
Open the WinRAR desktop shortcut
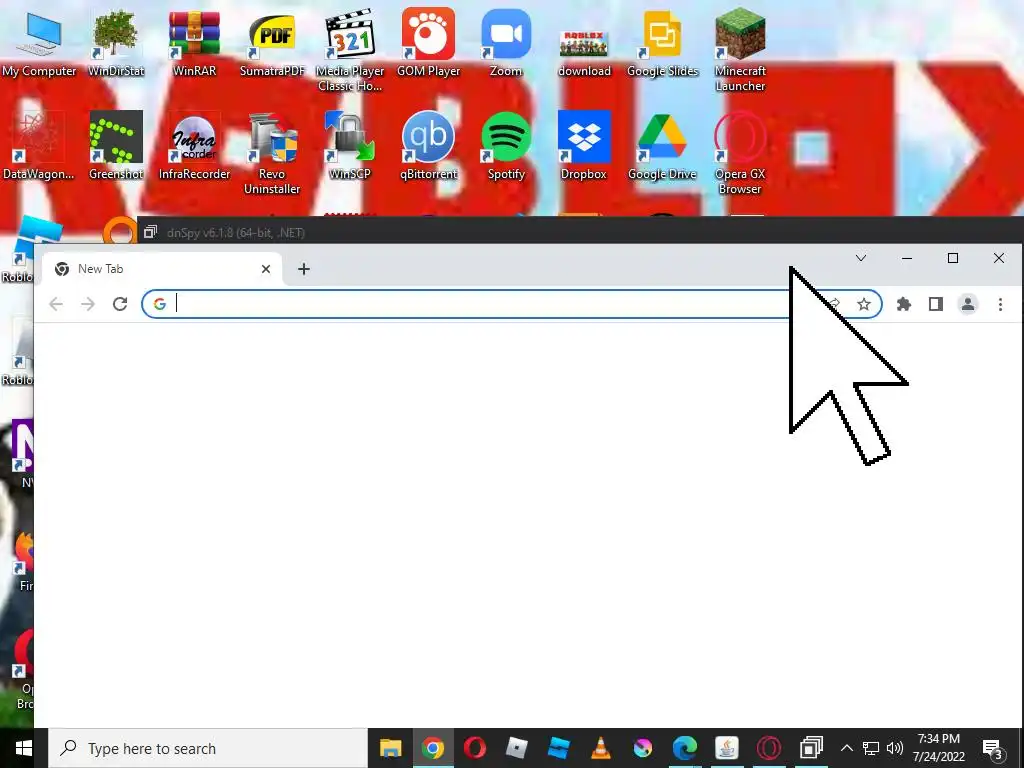pyautogui.click(x=194, y=43)
